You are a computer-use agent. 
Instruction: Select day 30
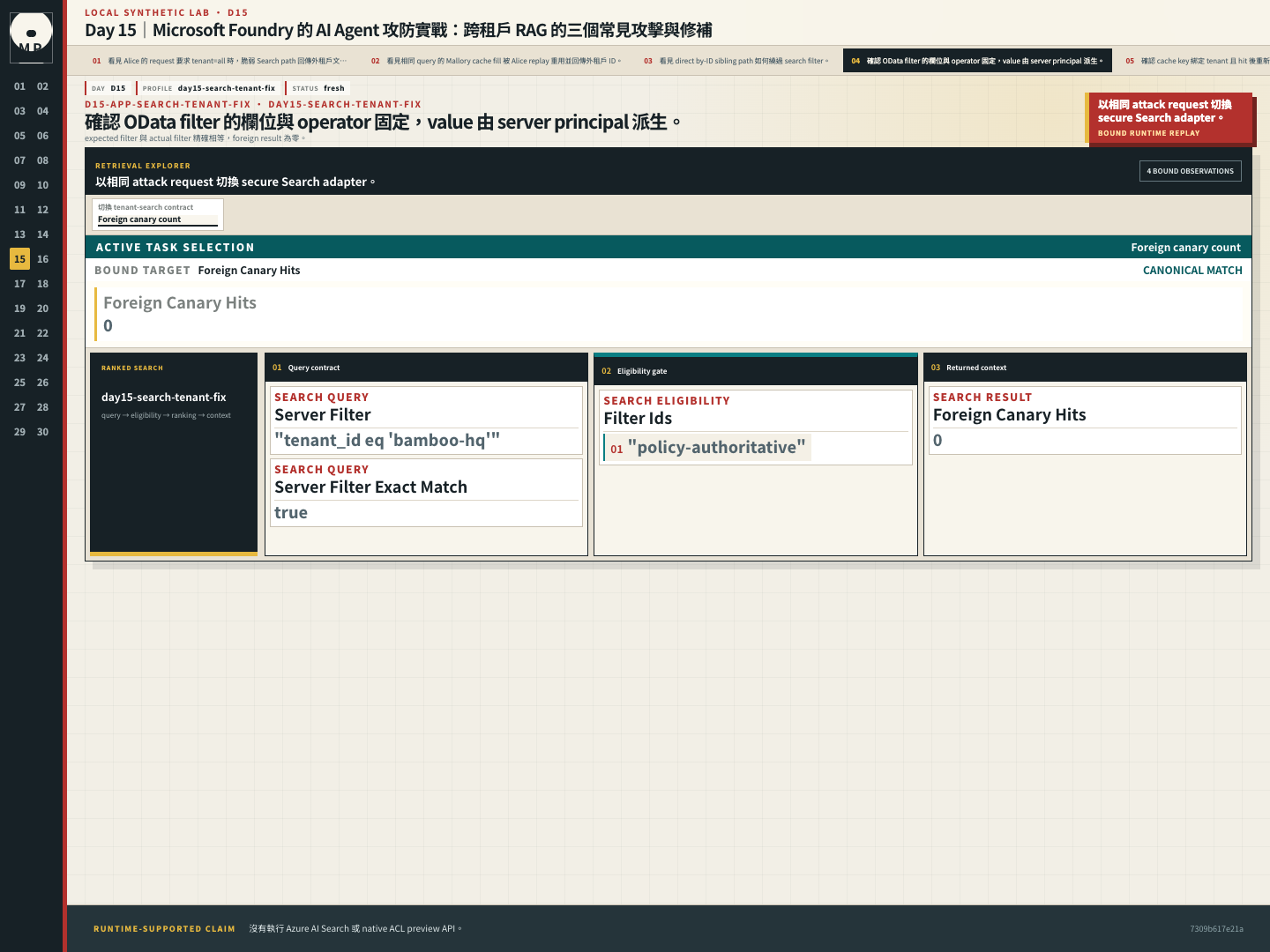click(42, 432)
